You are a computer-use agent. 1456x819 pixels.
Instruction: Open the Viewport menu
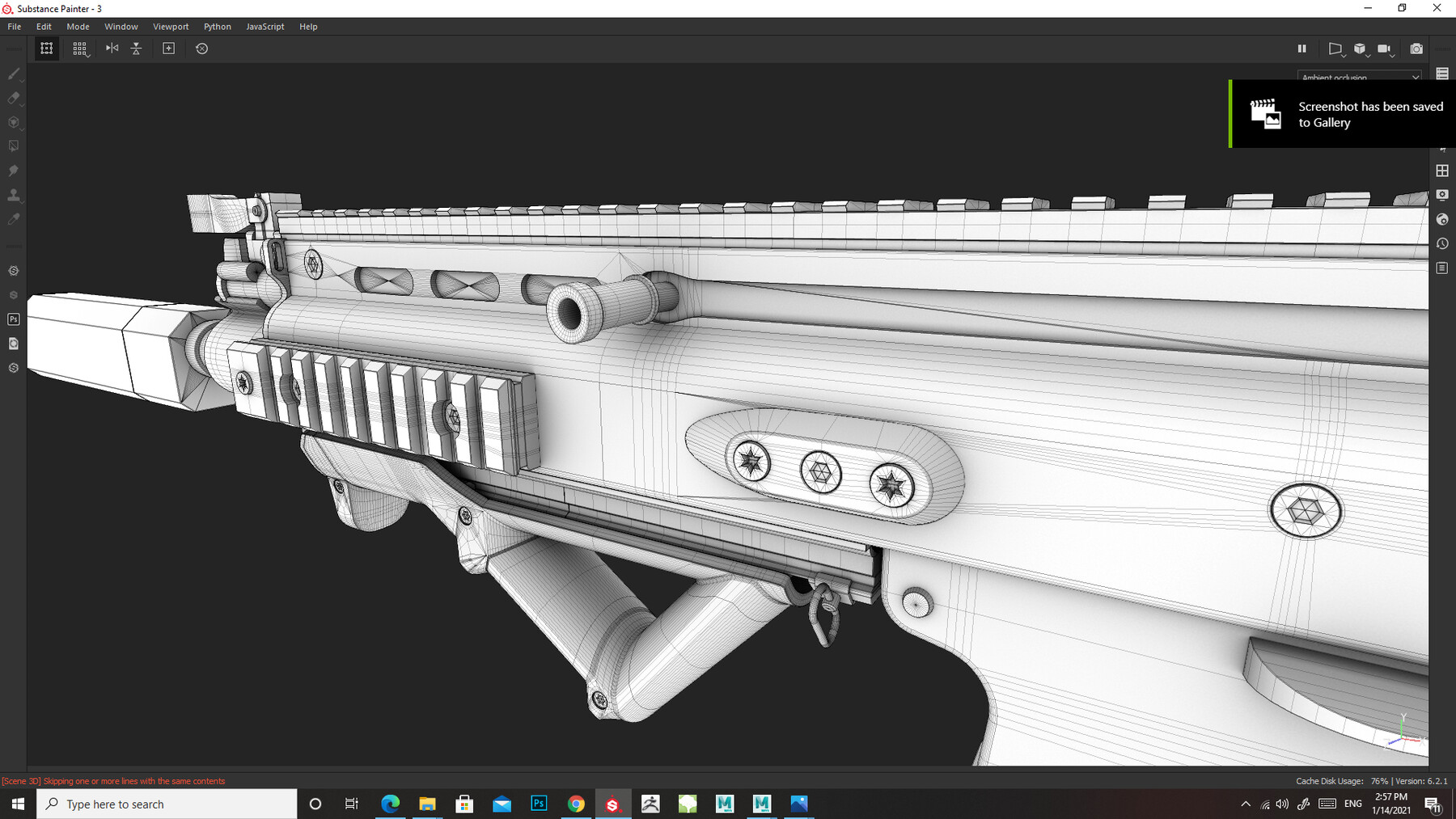click(171, 26)
